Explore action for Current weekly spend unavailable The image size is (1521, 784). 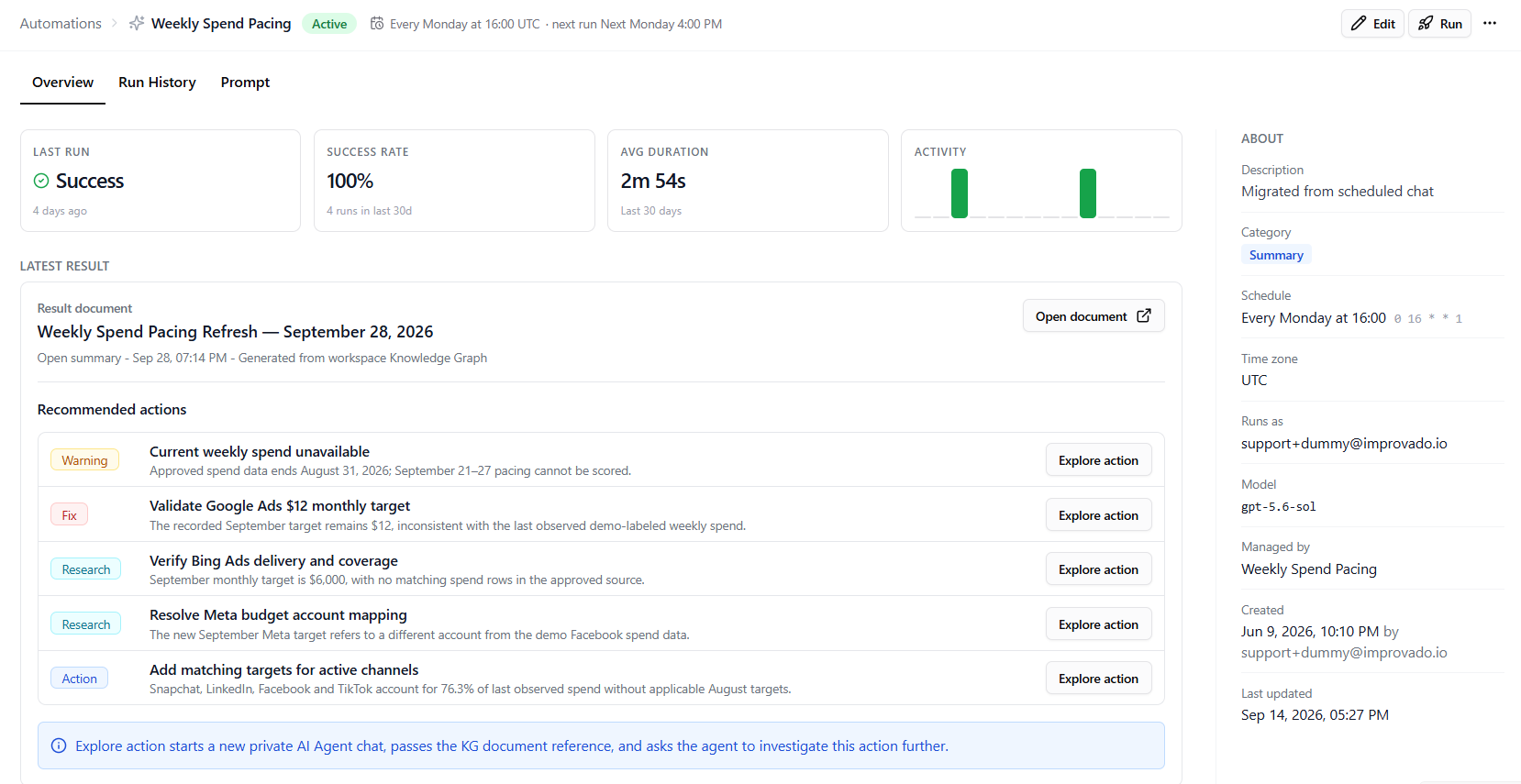(x=1098, y=460)
